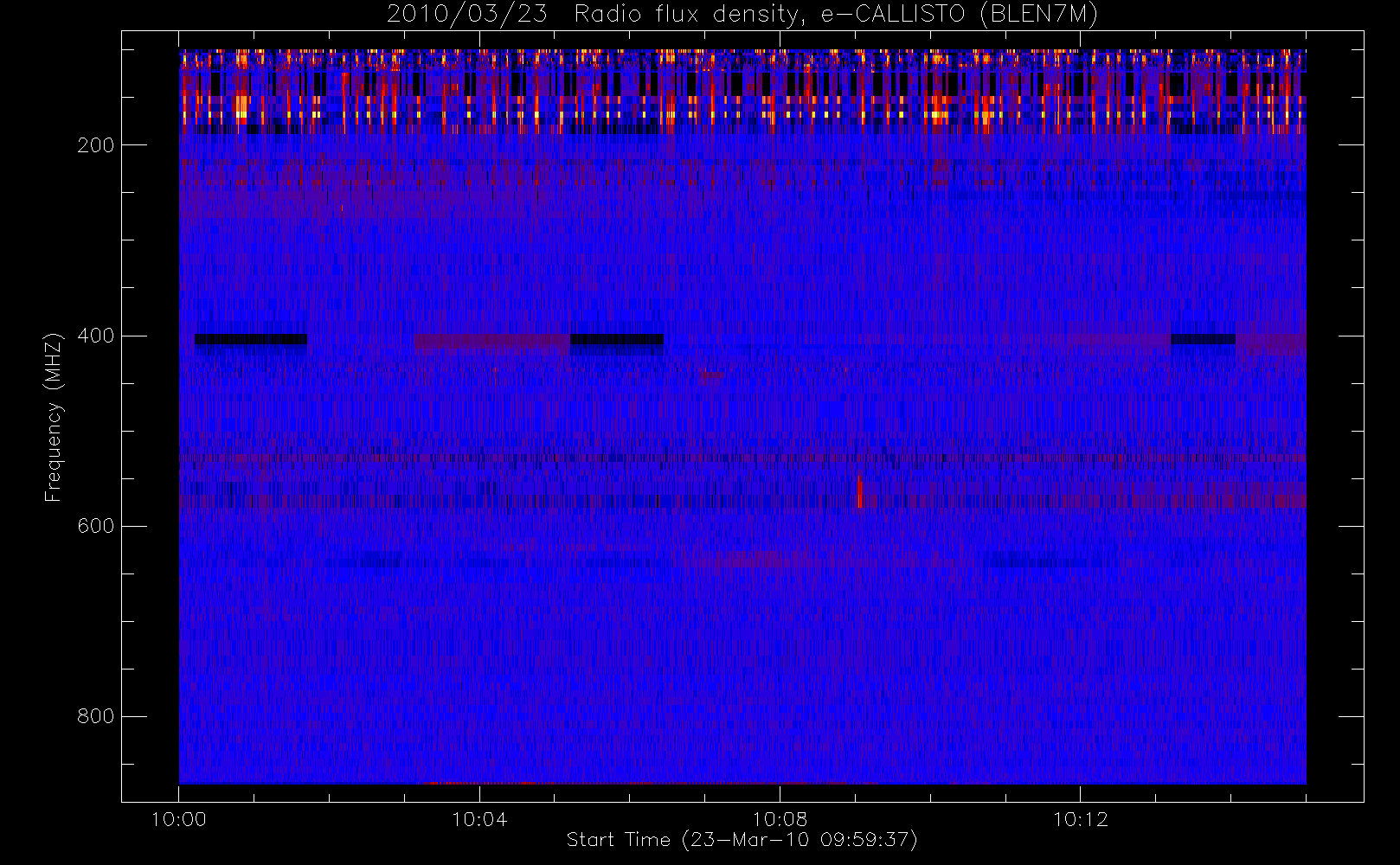This screenshot has height=865, width=1400.
Task: Click the 10:12 time axis label
Action: 1080,819
